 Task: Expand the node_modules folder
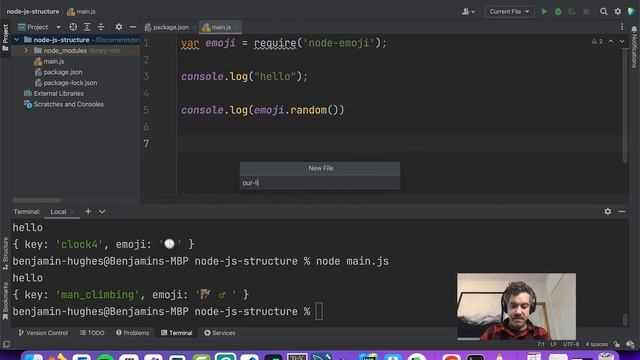tap(26, 51)
